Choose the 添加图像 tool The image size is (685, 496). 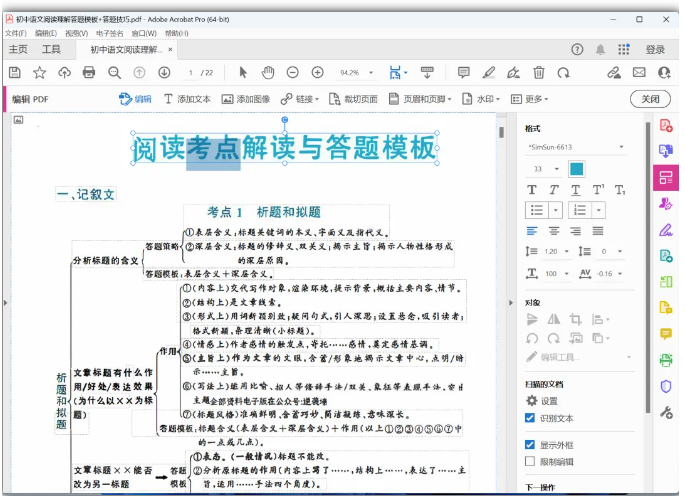[x=246, y=99]
